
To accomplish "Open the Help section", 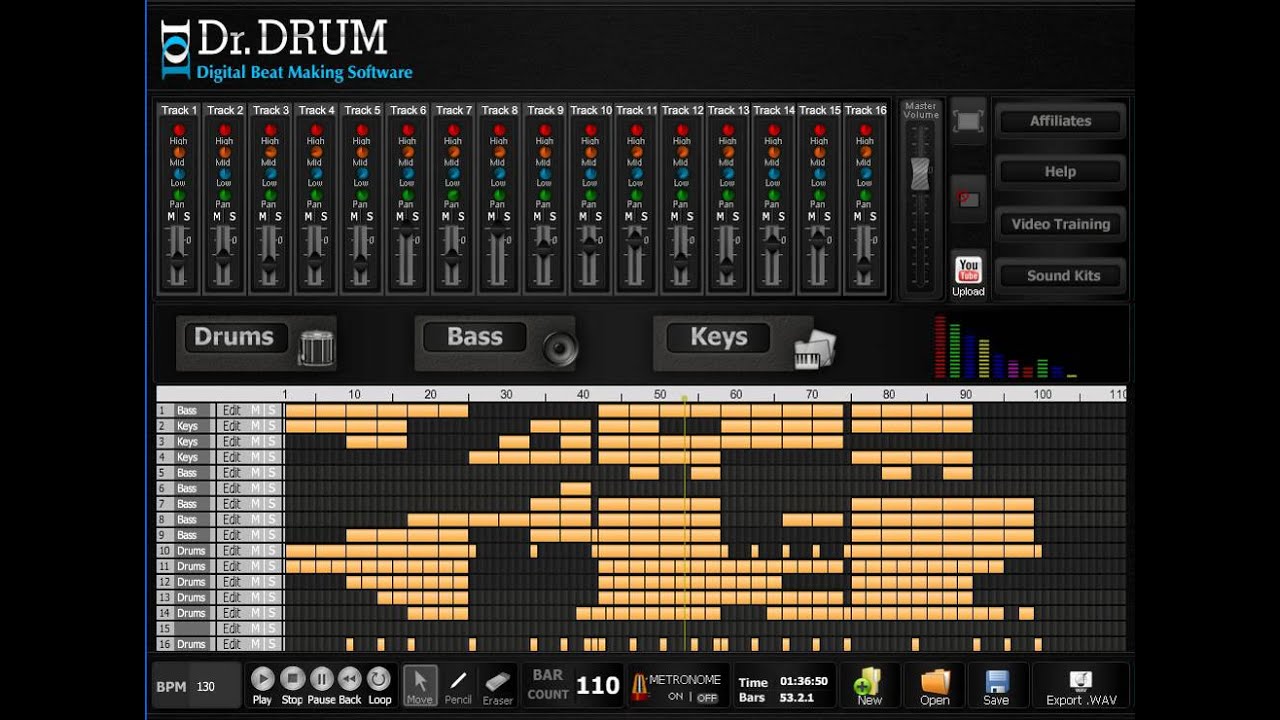I will 1060,171.
